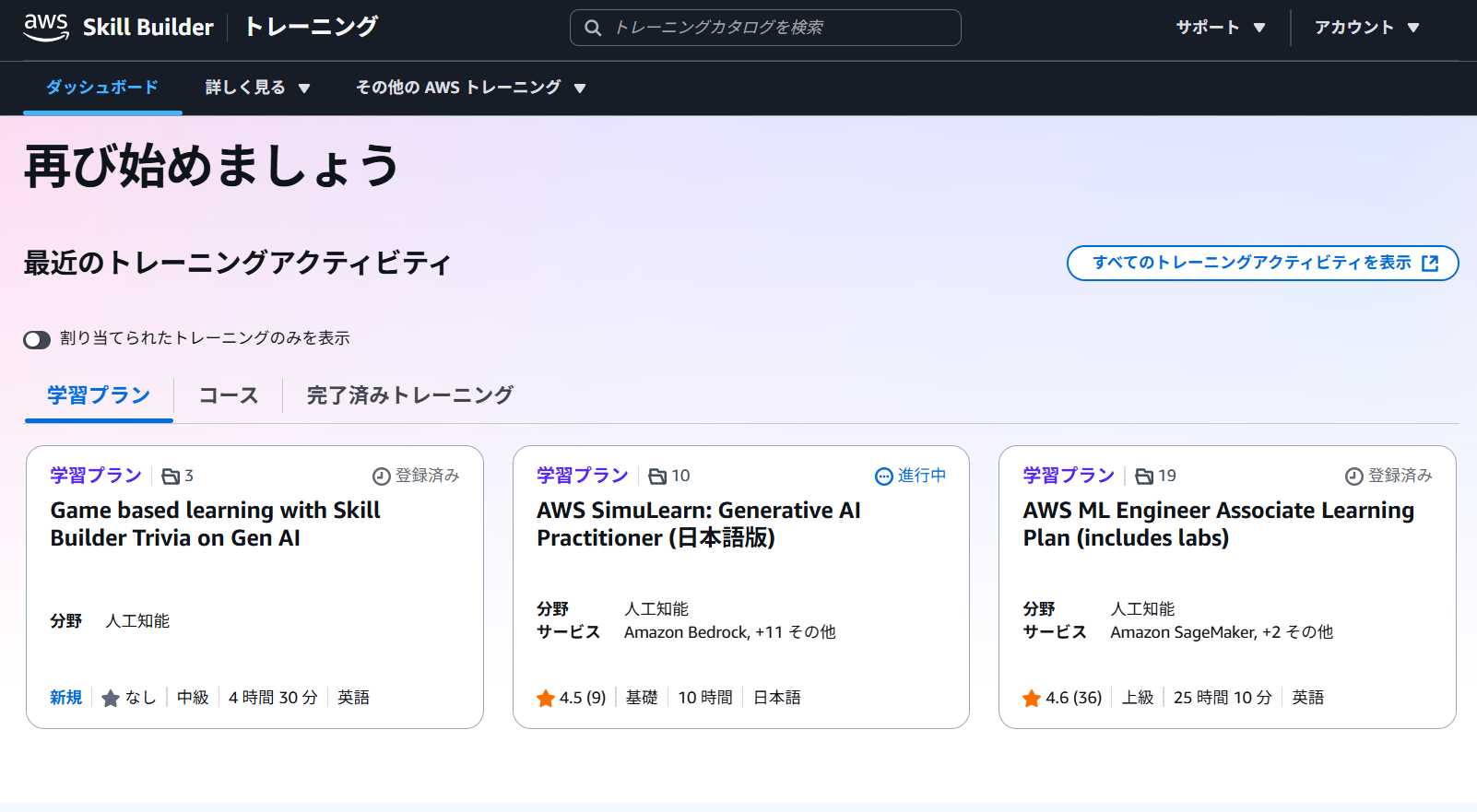Click the gray star icon on Trivia card
This screenshot has height=812, width=1477.
(111, 699)
